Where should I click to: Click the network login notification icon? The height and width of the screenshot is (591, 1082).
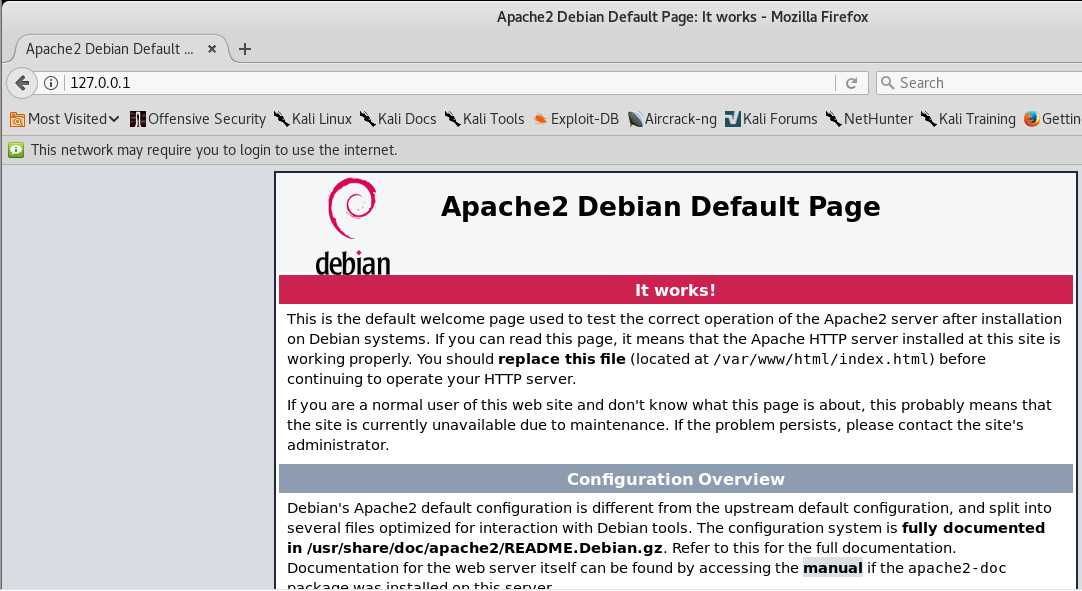(16, 150)
